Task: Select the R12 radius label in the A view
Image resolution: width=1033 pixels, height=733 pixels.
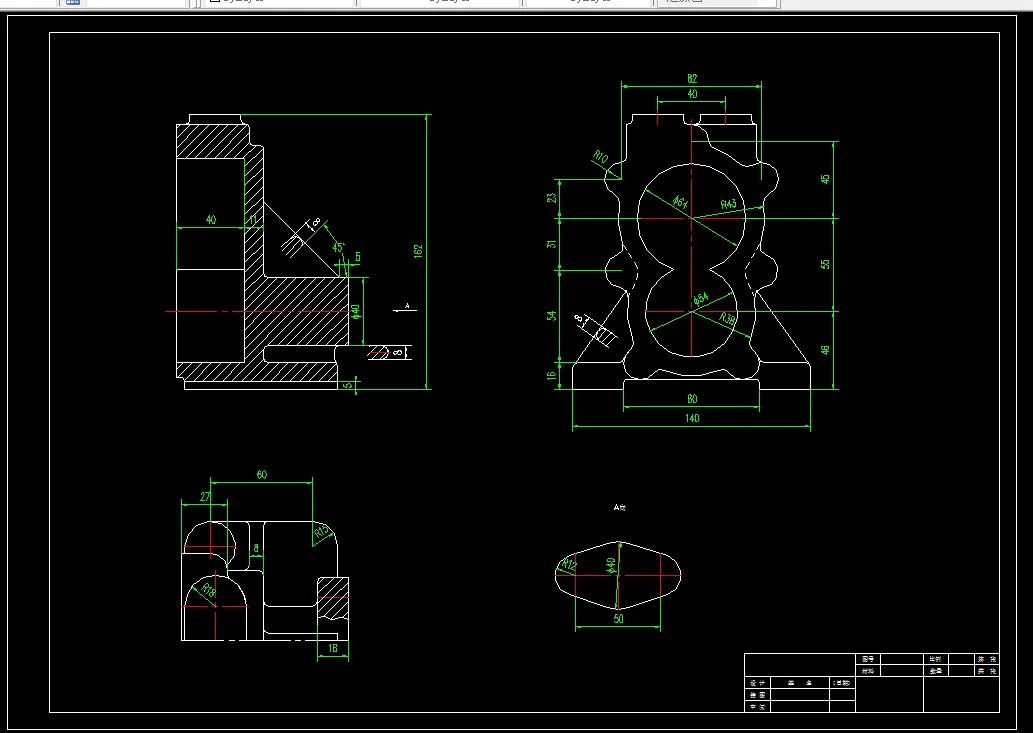Action: (569, 564)
